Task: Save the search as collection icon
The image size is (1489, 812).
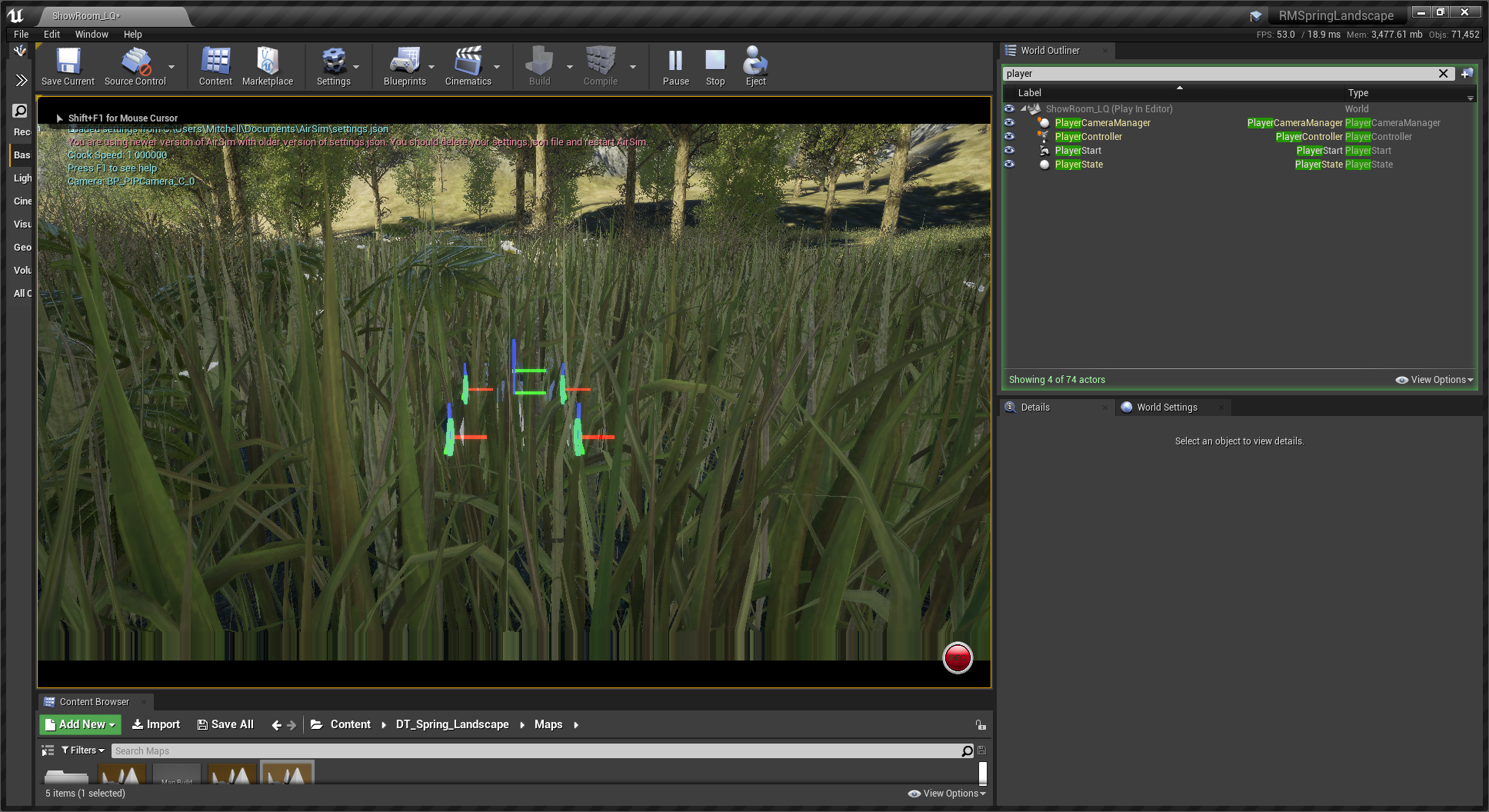Action: (x=981, y=750)
